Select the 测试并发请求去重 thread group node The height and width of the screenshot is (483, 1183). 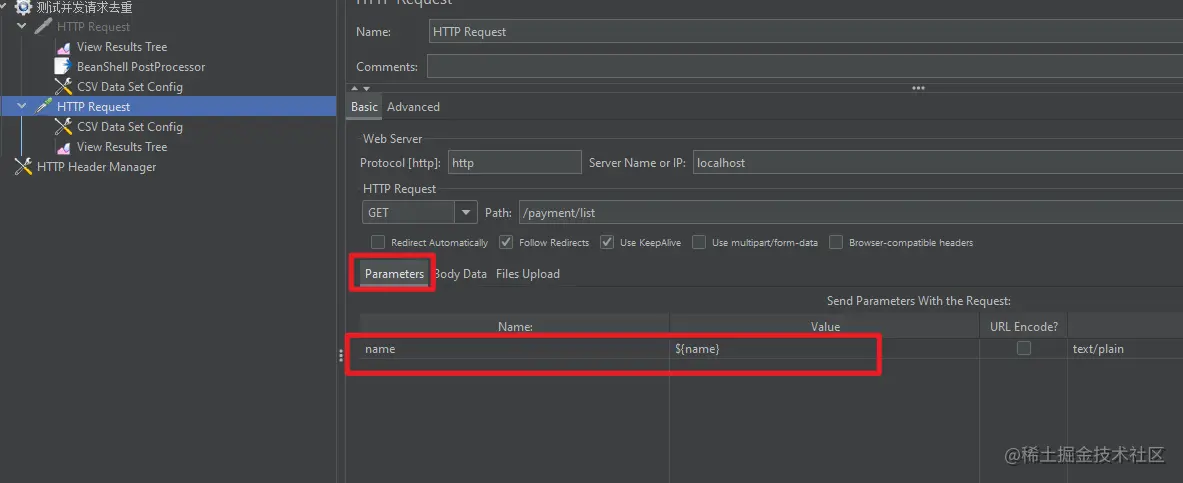pyautogui.click(x=84, y=8)
